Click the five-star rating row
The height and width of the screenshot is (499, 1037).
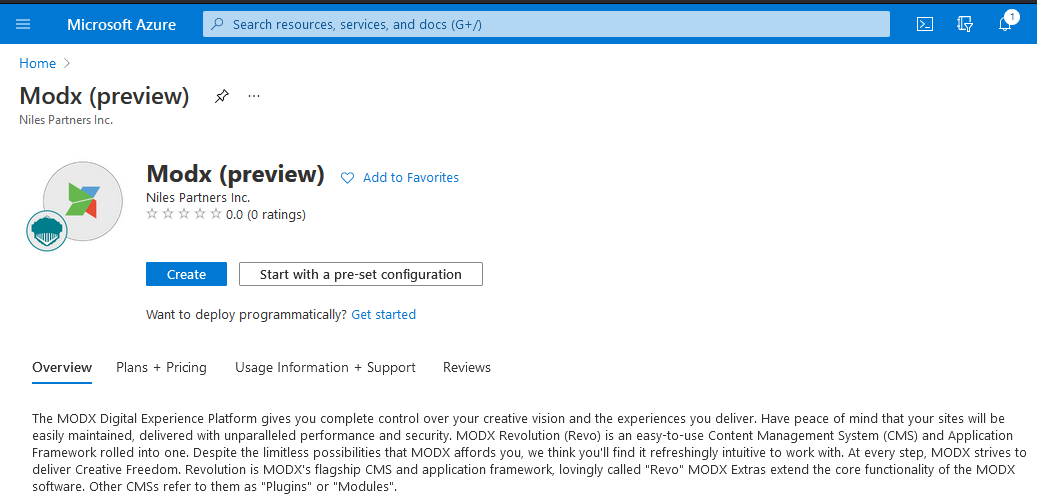pyautogui.click(x=184, y=214)
